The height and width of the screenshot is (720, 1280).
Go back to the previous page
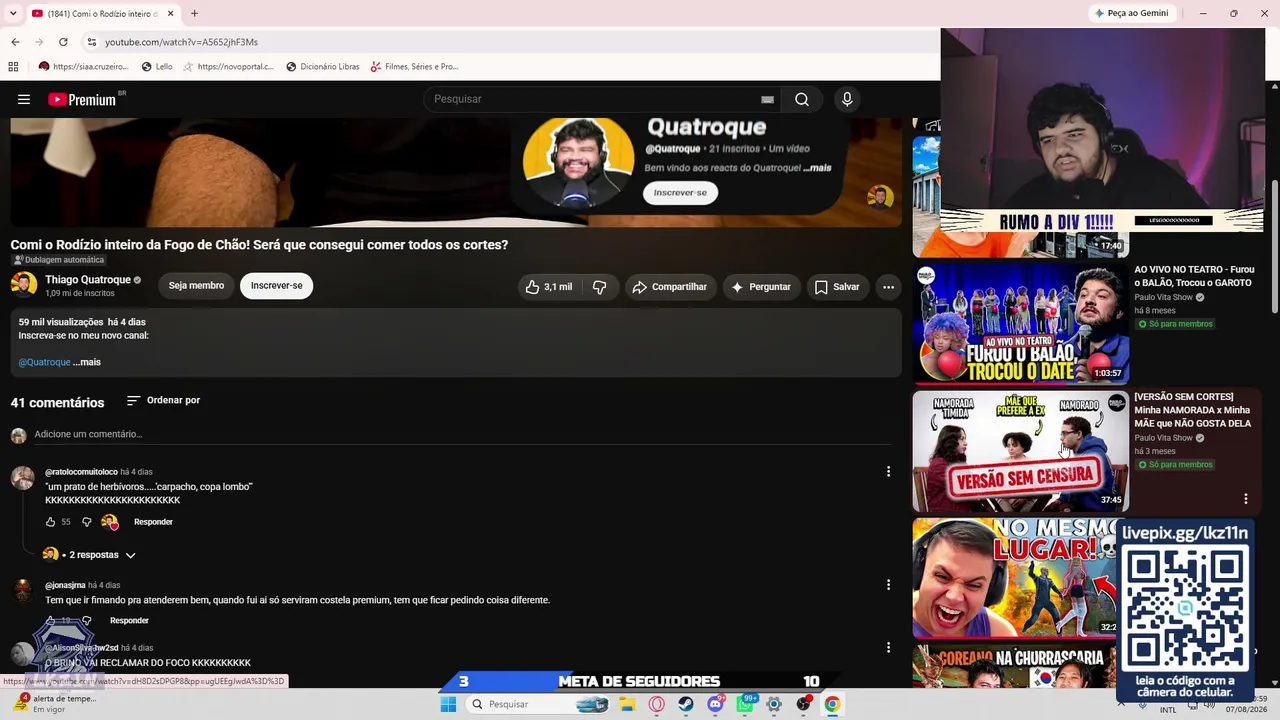15,42
